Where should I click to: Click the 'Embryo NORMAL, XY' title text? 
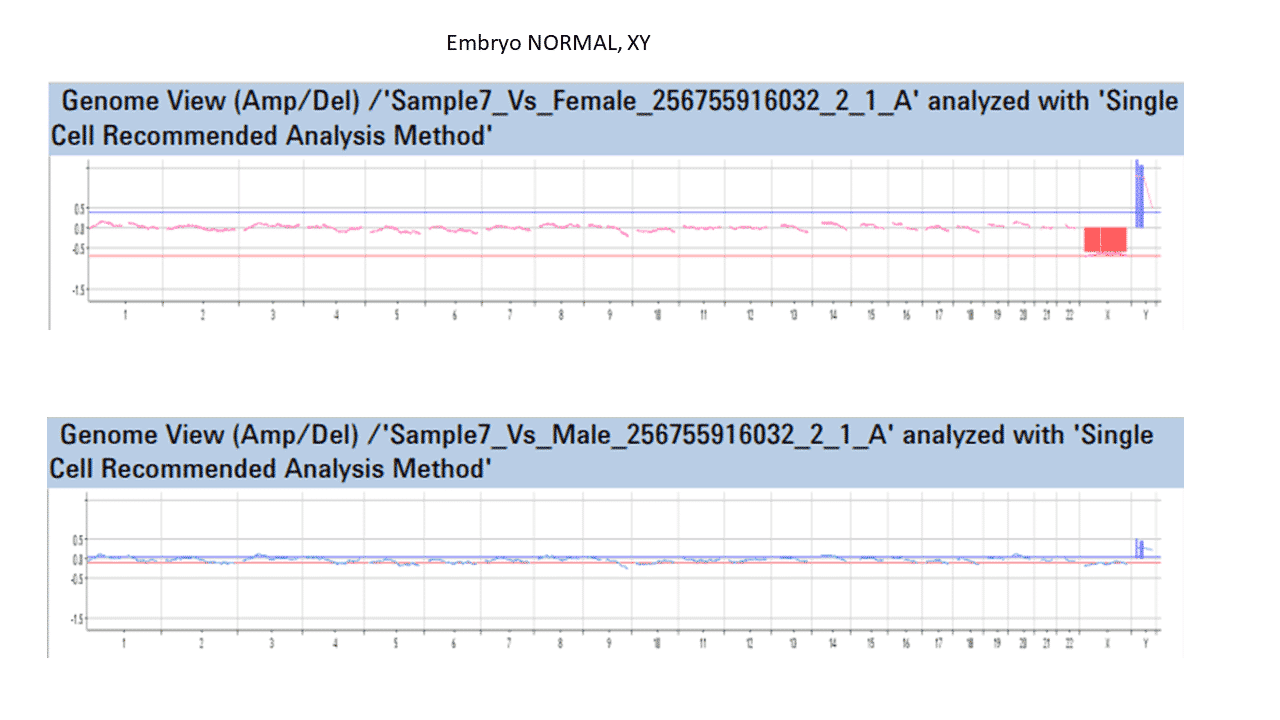[x=549, y=43]
